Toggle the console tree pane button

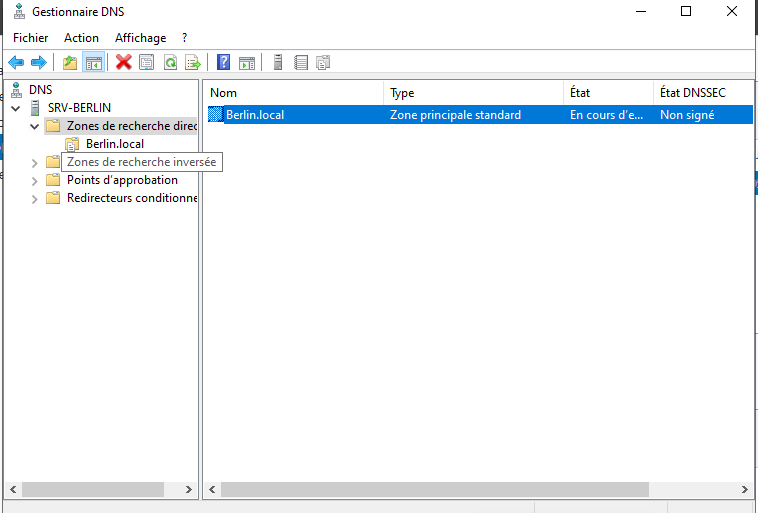coord(93,62)
